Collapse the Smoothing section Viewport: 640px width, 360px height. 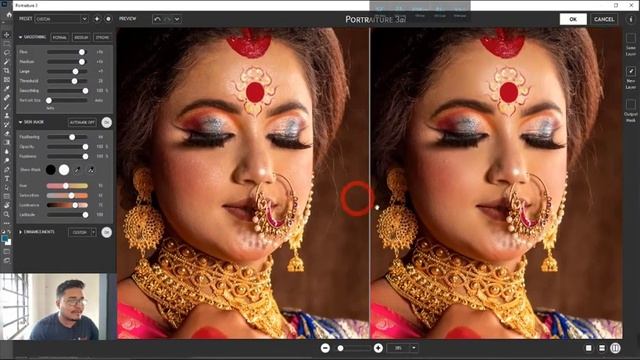click(x=20, y=37)
